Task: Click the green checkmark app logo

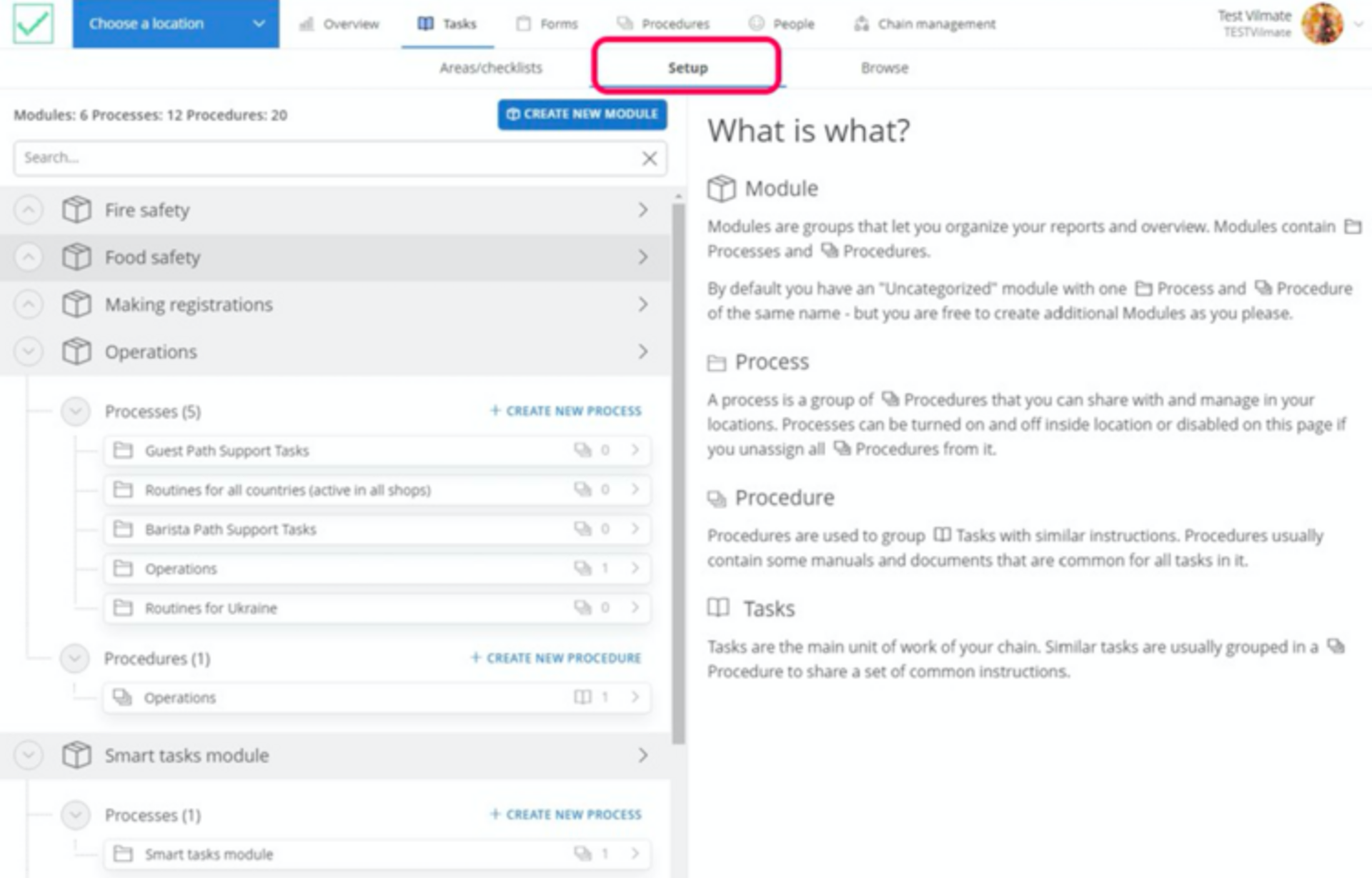Action: click(33, 24)
